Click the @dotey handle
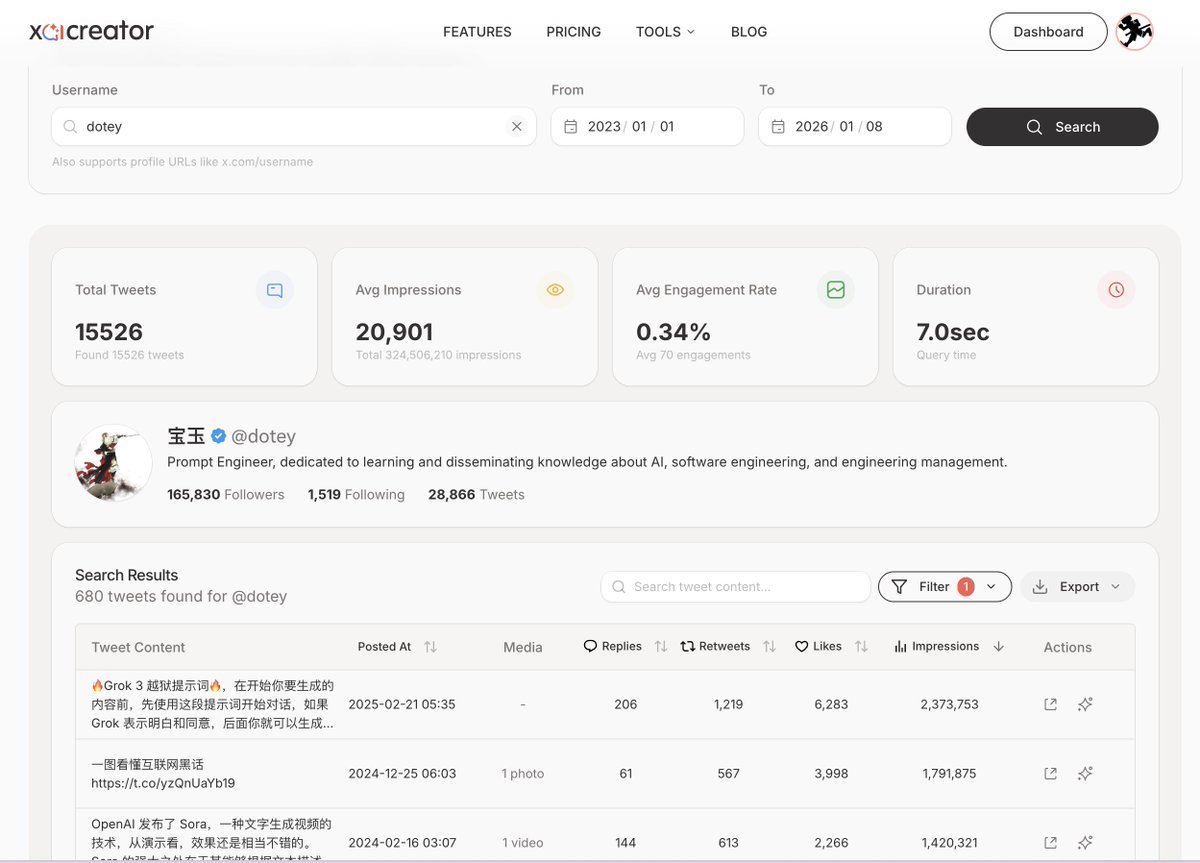Viewport: 1200px width, 863px height. pyautogui.click(x=264, y=436)
